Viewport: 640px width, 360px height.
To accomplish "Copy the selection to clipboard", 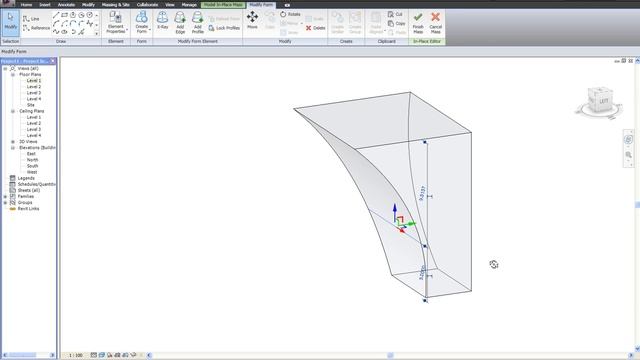I will [x=396, y=24].
